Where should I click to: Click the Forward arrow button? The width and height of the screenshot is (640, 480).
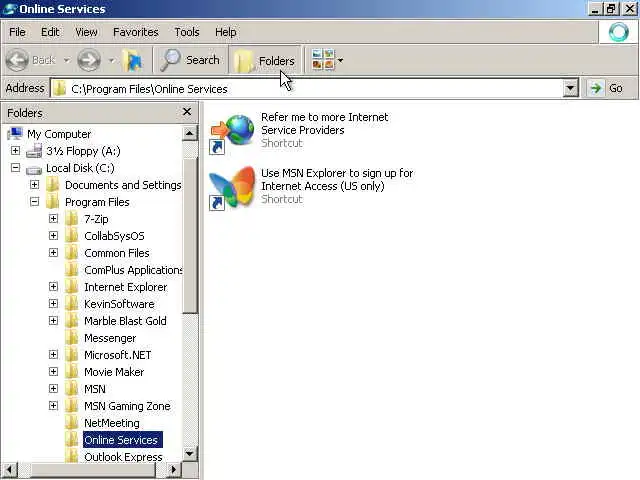point(89,60)
